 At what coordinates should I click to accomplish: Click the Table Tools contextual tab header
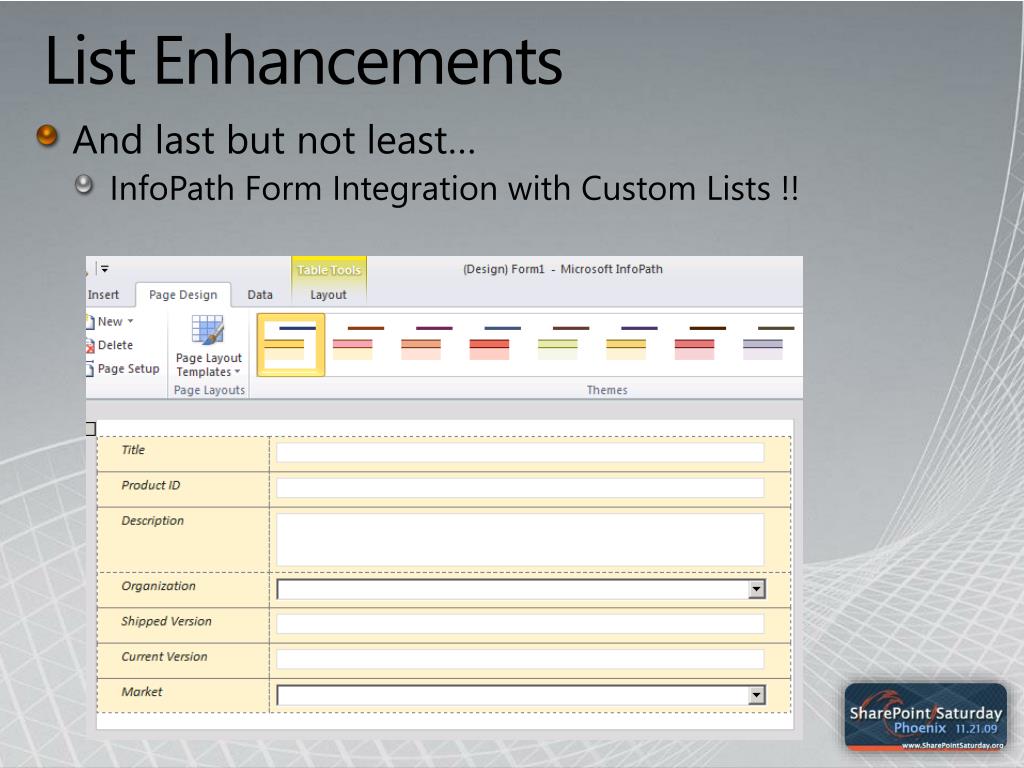(329, 270)
